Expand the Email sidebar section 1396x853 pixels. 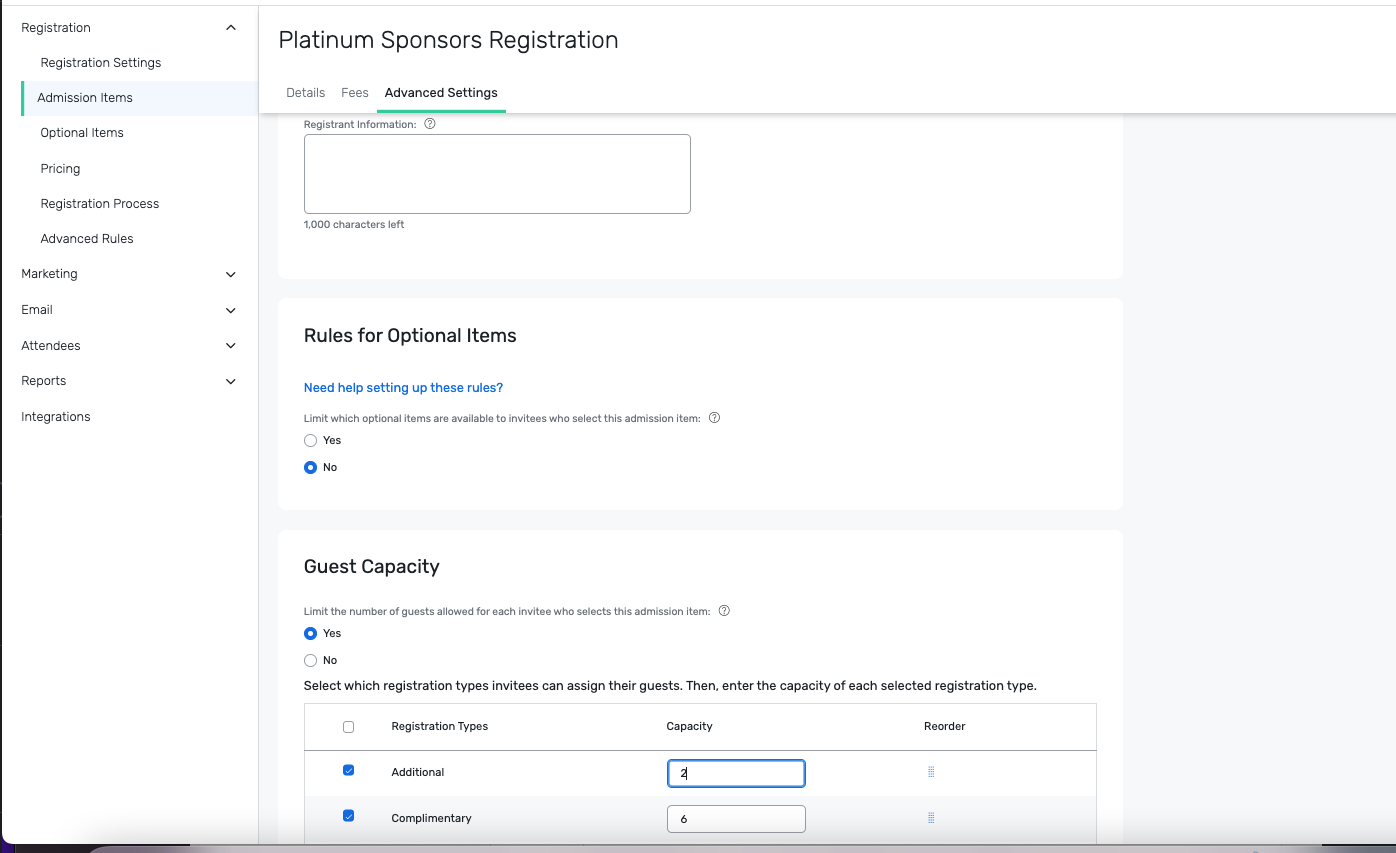click(231, 310)
